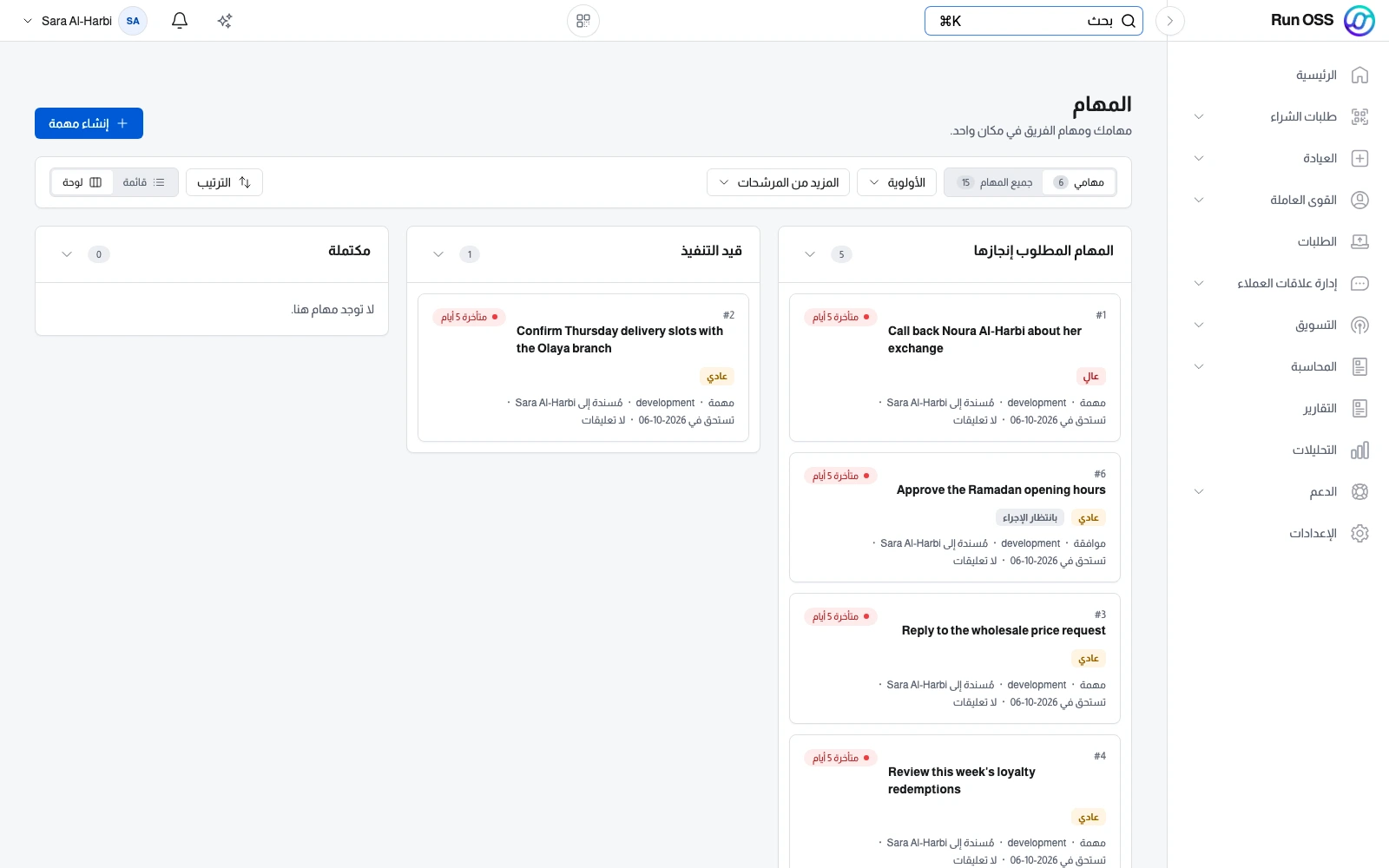Collapse the مكتملة column
1389x868 pixels.
tap(67, 254)
